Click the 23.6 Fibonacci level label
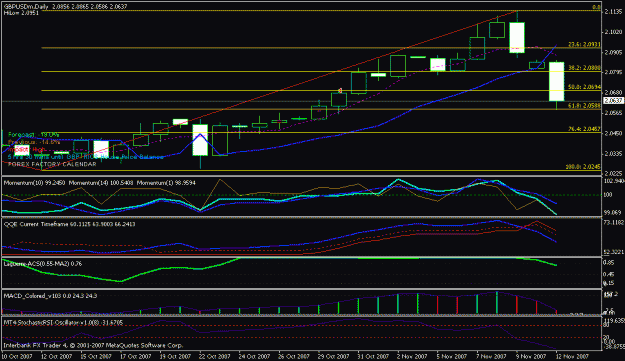The width and height of the screenshot is (625, 361). pos(584,45)
